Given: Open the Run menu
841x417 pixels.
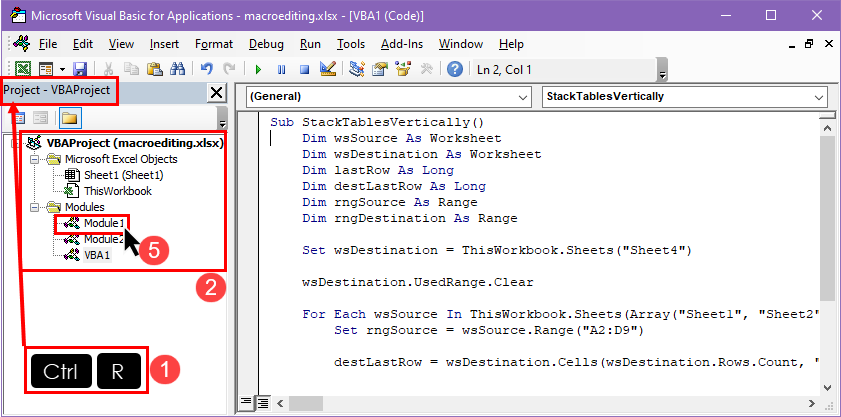Looking at the screenshot, I should click(311, 44).
